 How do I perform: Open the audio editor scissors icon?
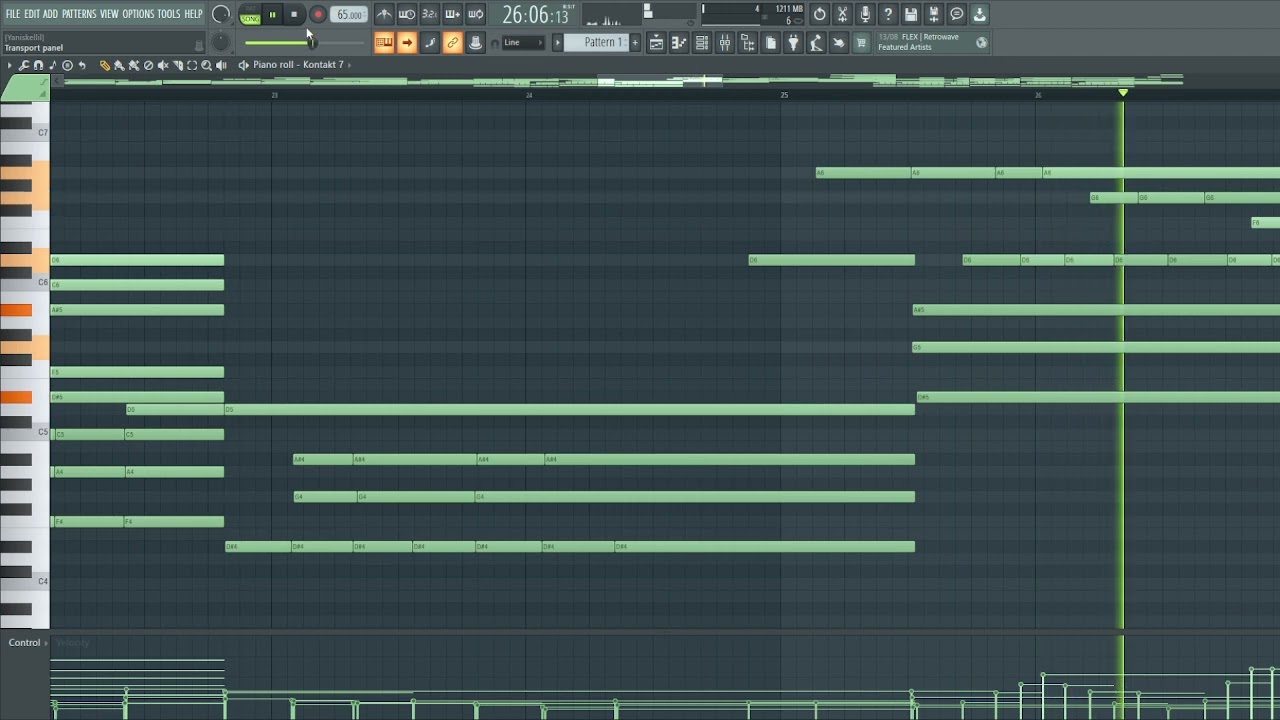(x=843, y=14)
